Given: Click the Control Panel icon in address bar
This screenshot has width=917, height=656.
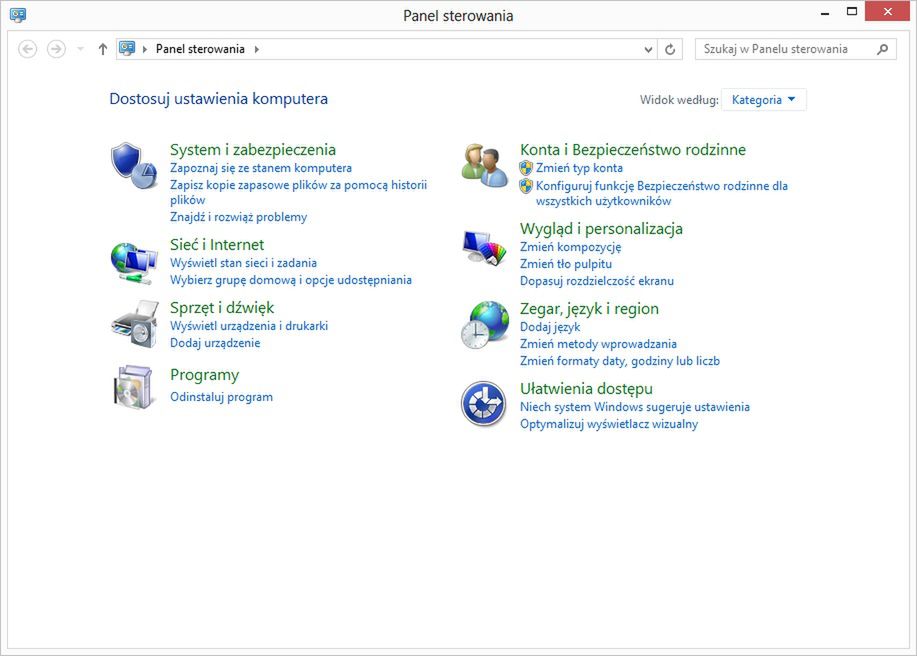Looking at the screenshot, I should tap(127, 49).
